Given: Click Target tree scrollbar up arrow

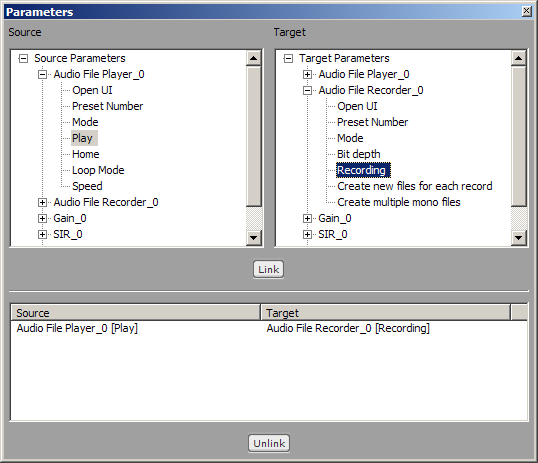Looking at the screenshot, I should (x=519, y=58).
